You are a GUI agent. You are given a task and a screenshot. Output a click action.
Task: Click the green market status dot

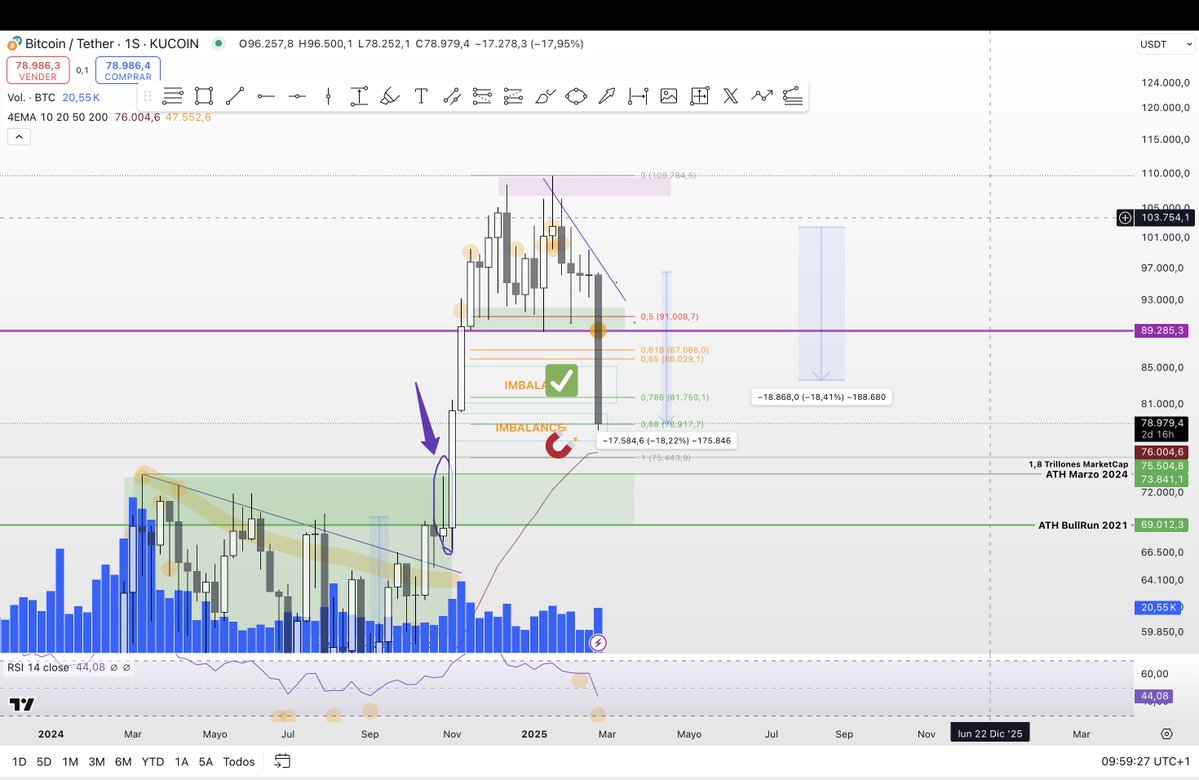click(x=218, y=44)
